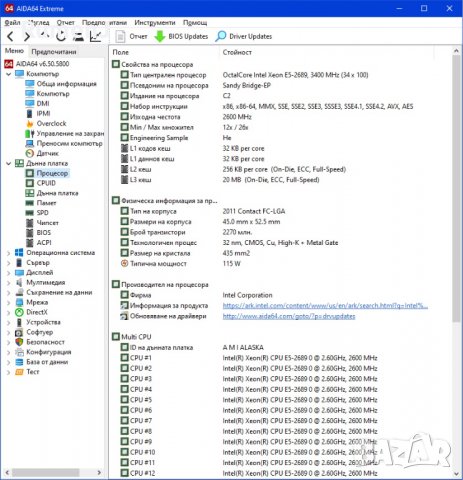Click the Софтуер icon
Screen dimensions: 463x480
19,332
